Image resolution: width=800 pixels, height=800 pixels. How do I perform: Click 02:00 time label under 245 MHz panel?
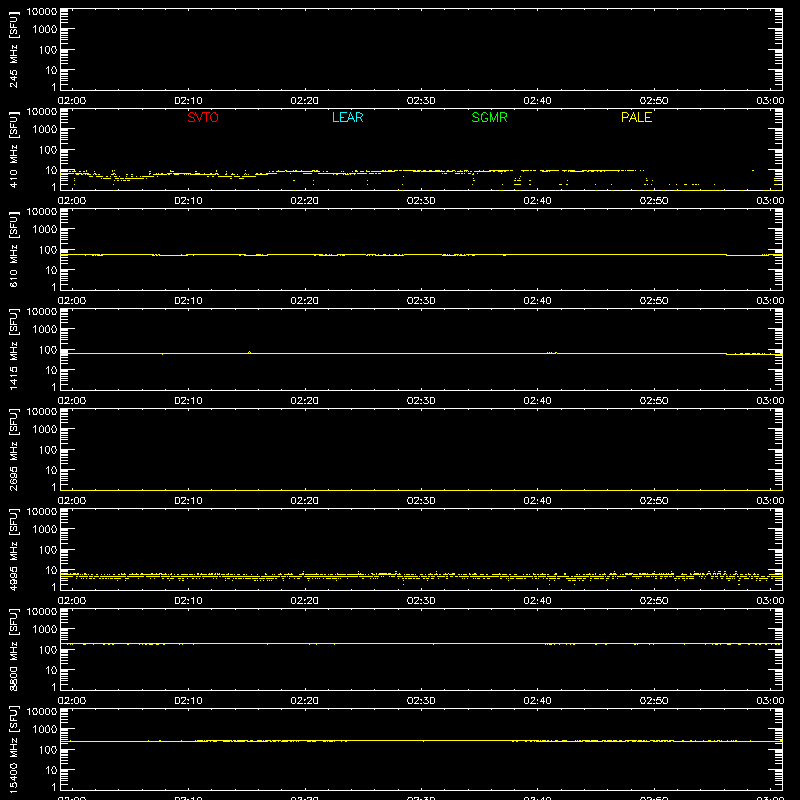coord(72,101)
